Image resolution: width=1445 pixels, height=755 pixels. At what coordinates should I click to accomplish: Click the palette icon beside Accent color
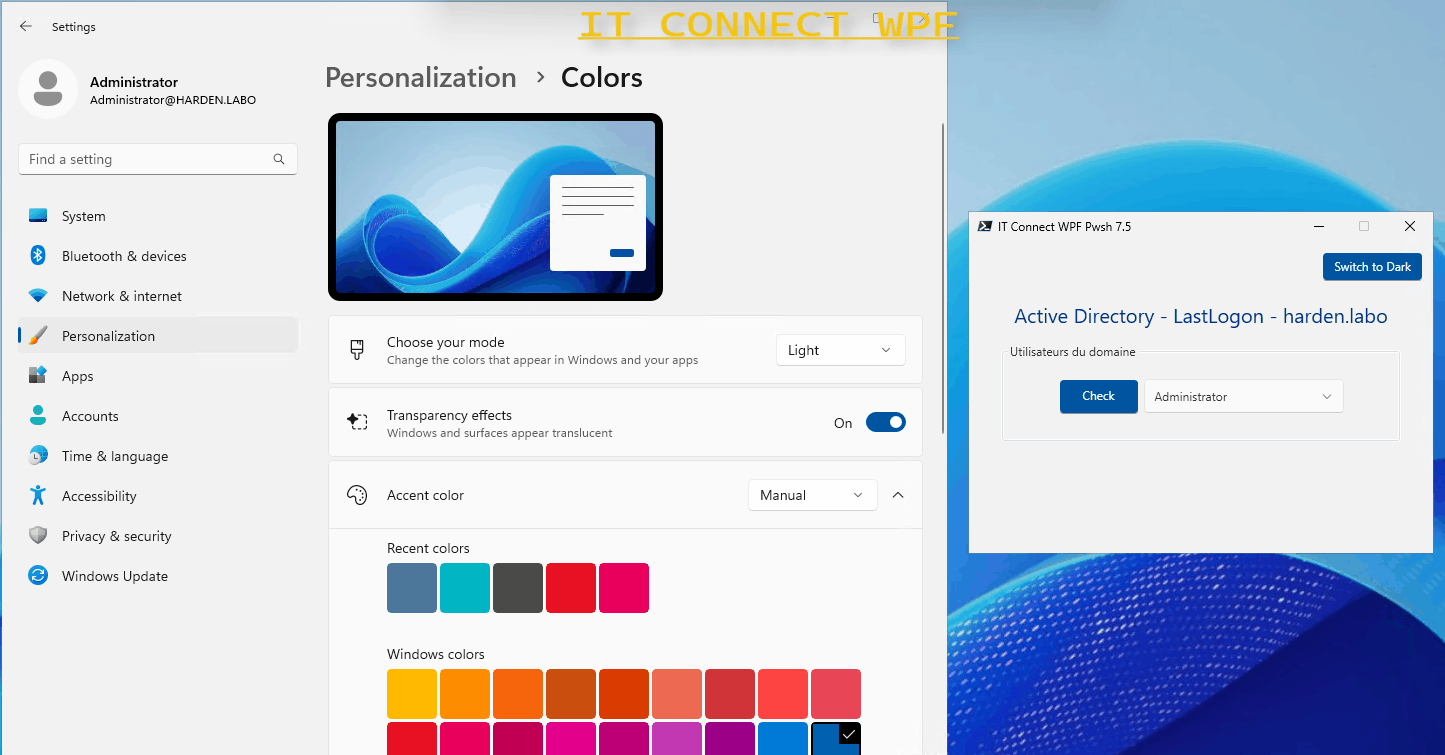(357, 495)
